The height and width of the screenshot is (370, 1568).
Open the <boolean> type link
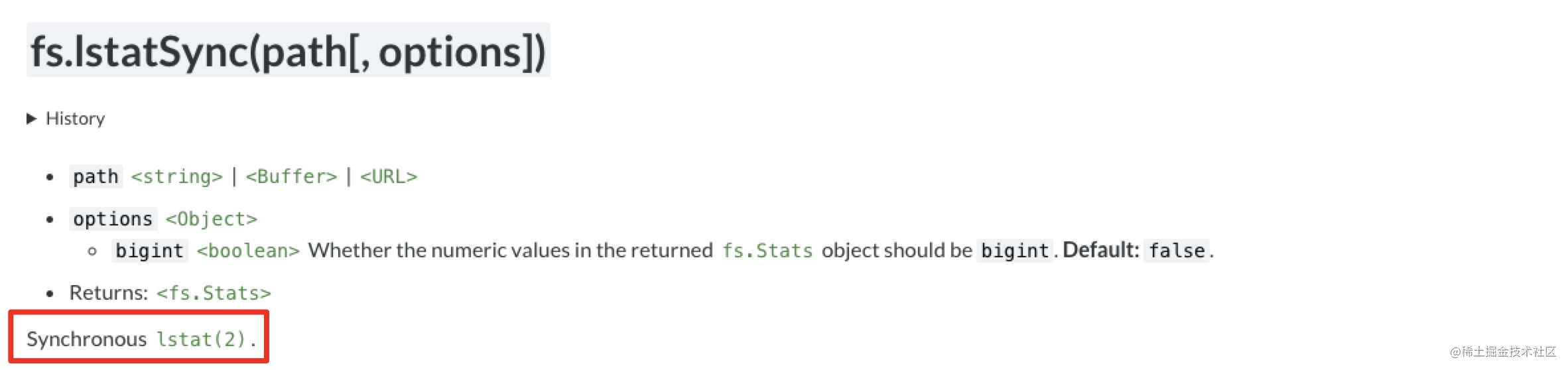click(x=248, y=251)
